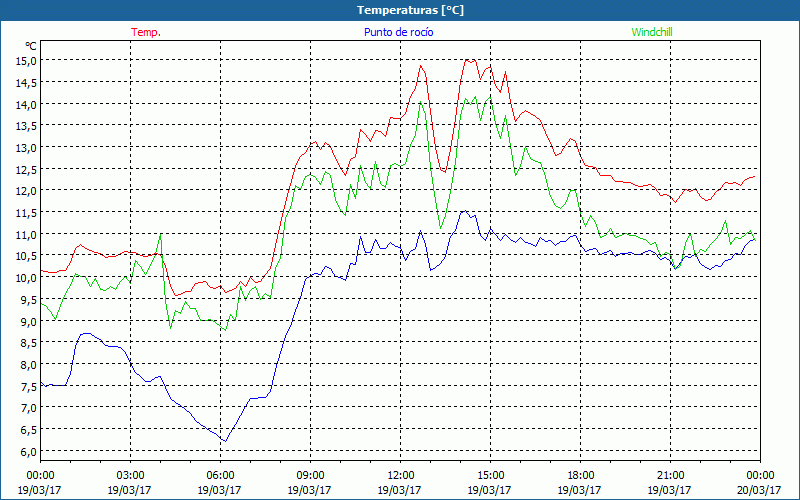Image resolution: width=800 pixels, height=500 pixels.
Task: Click the '19/03/17' date under 03:00
Action: 129,490
